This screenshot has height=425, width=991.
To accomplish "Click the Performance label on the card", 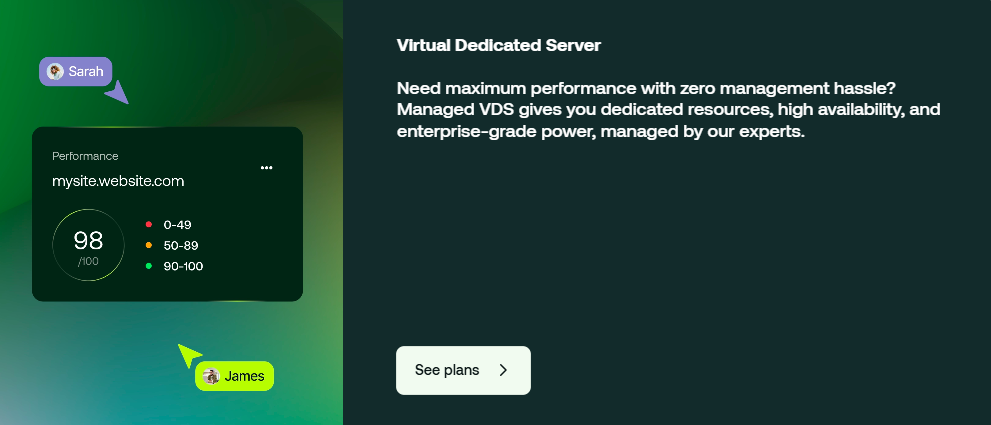I will point(85,156).
